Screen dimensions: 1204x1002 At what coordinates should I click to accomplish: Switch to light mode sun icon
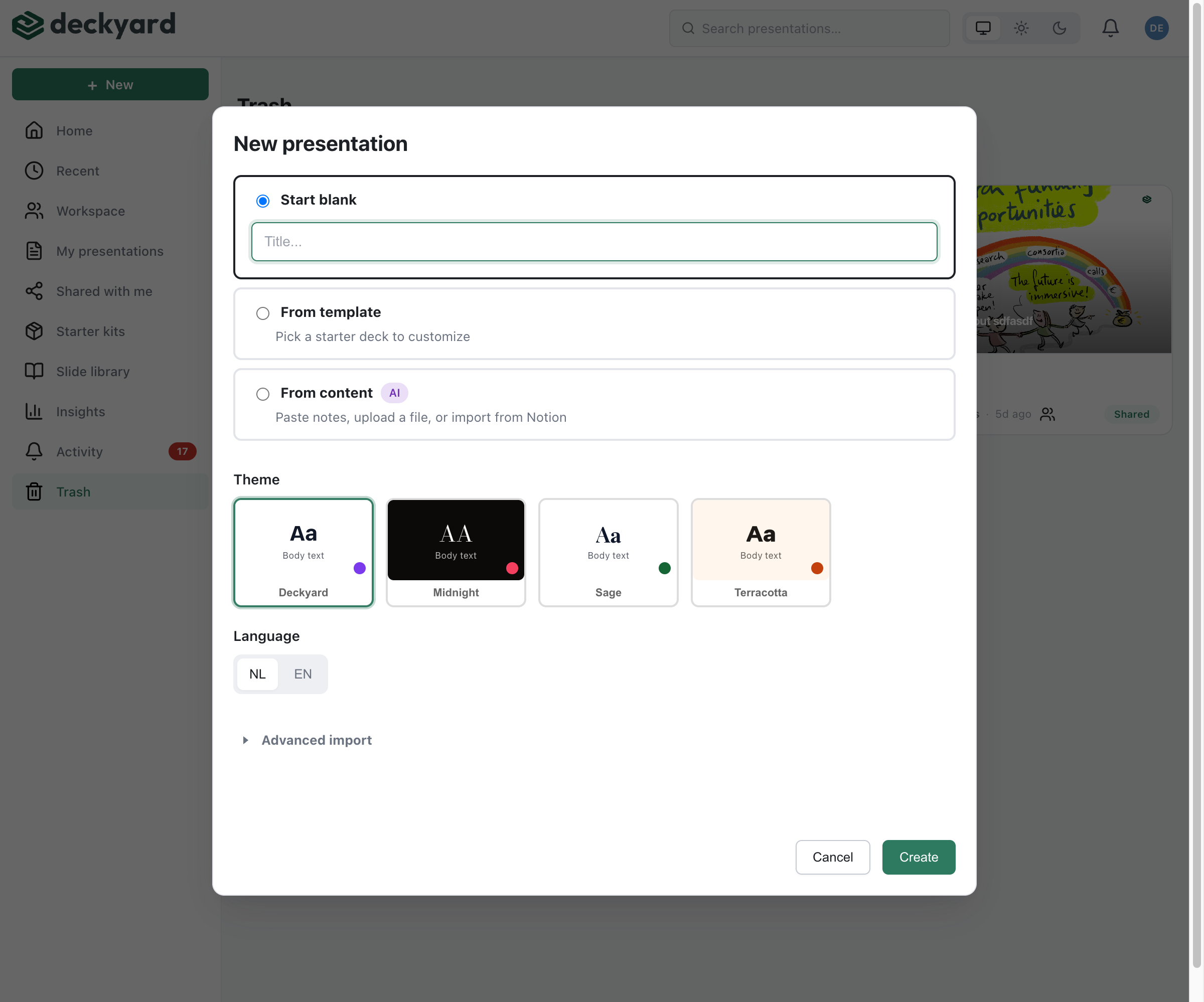1021,28
